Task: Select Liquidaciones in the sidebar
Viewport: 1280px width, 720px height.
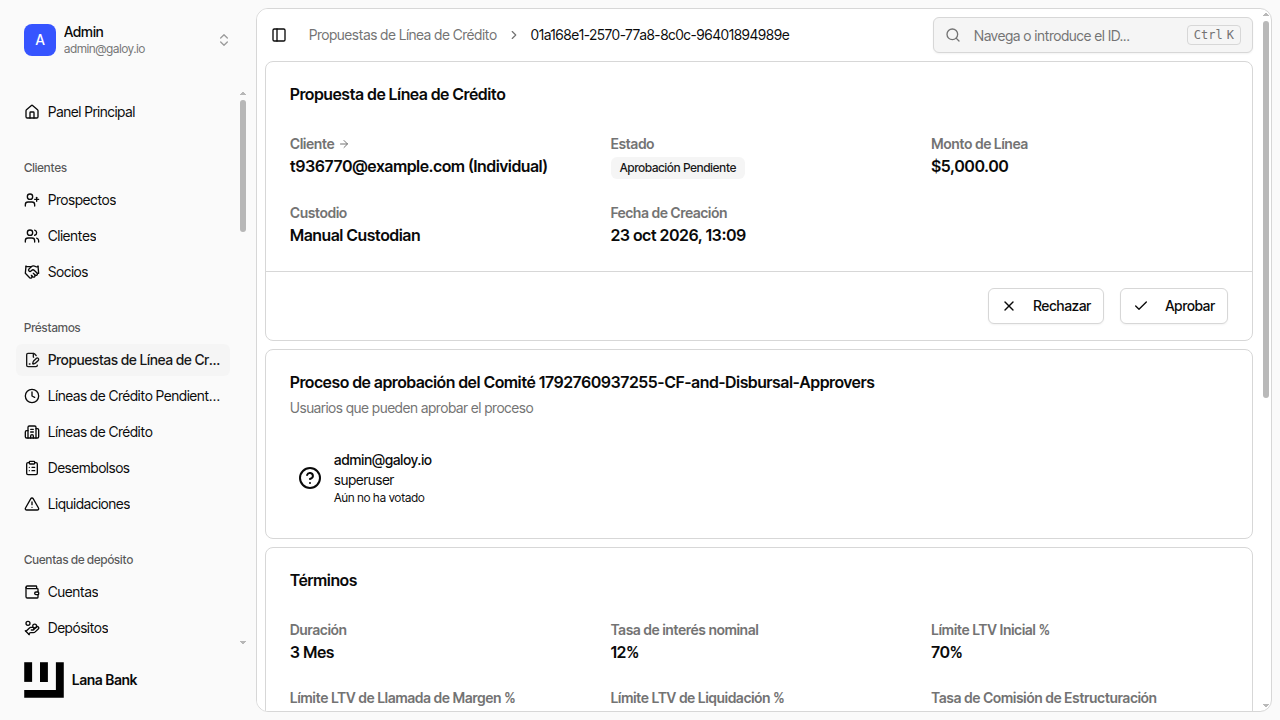Action: (123, 504)
